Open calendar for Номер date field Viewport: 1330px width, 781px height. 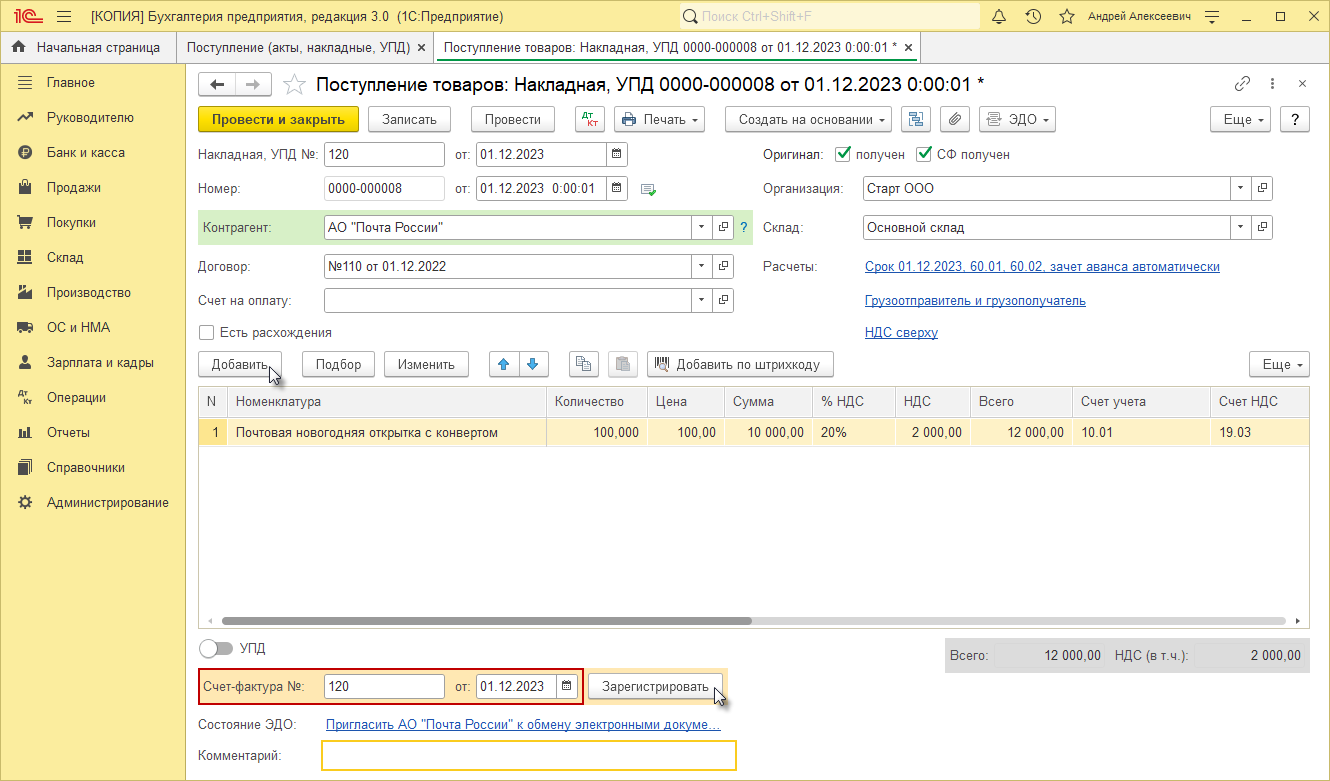(617, 188)
